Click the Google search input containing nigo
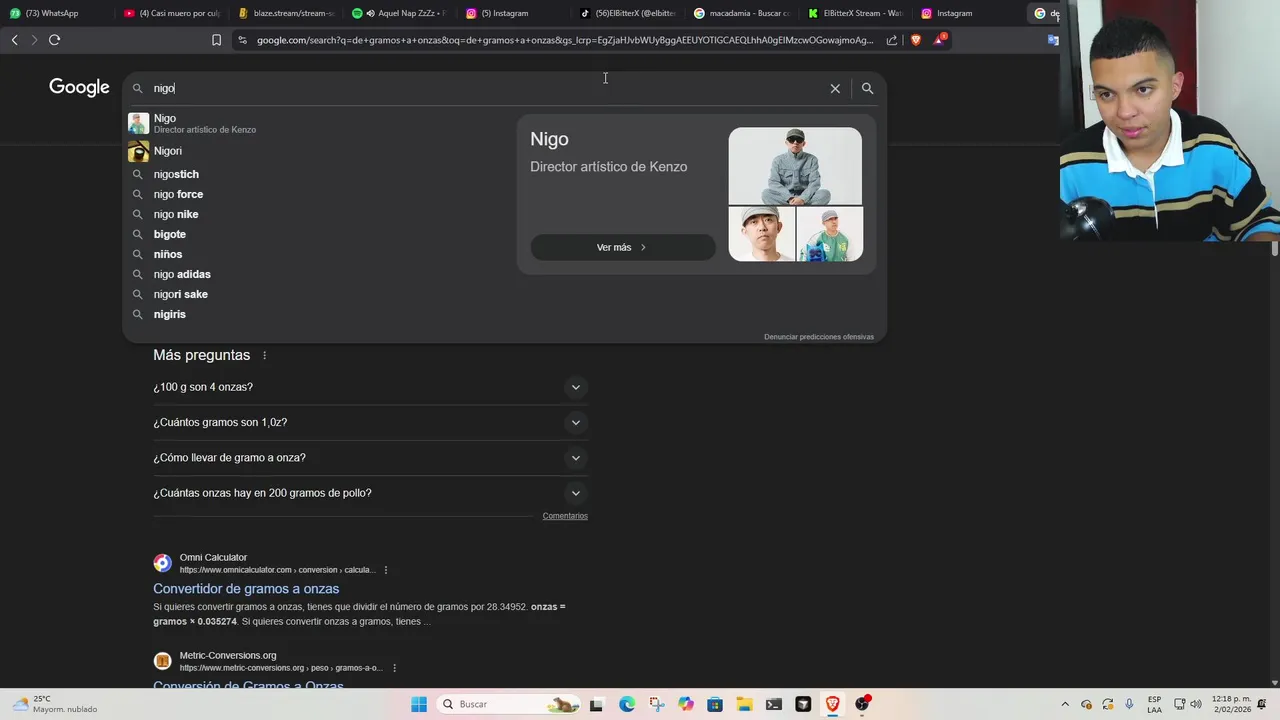 click(x=485, y=88)
